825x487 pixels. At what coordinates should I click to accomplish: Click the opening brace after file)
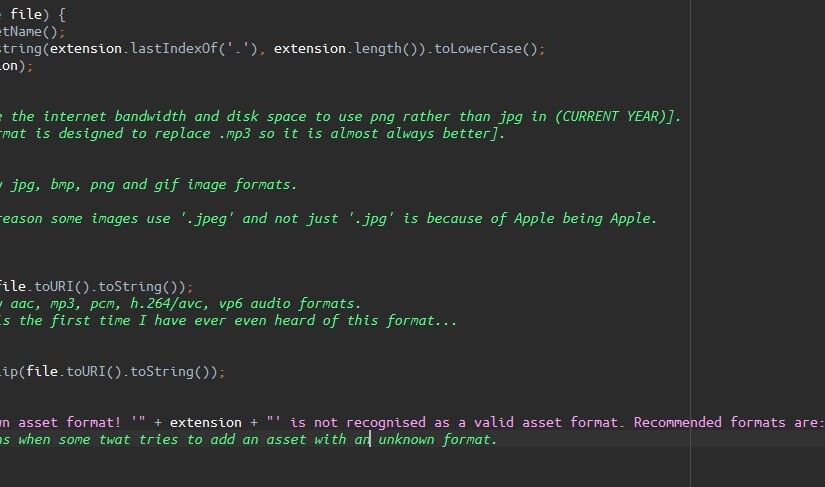pyautogui.click(x=62, y=15)
